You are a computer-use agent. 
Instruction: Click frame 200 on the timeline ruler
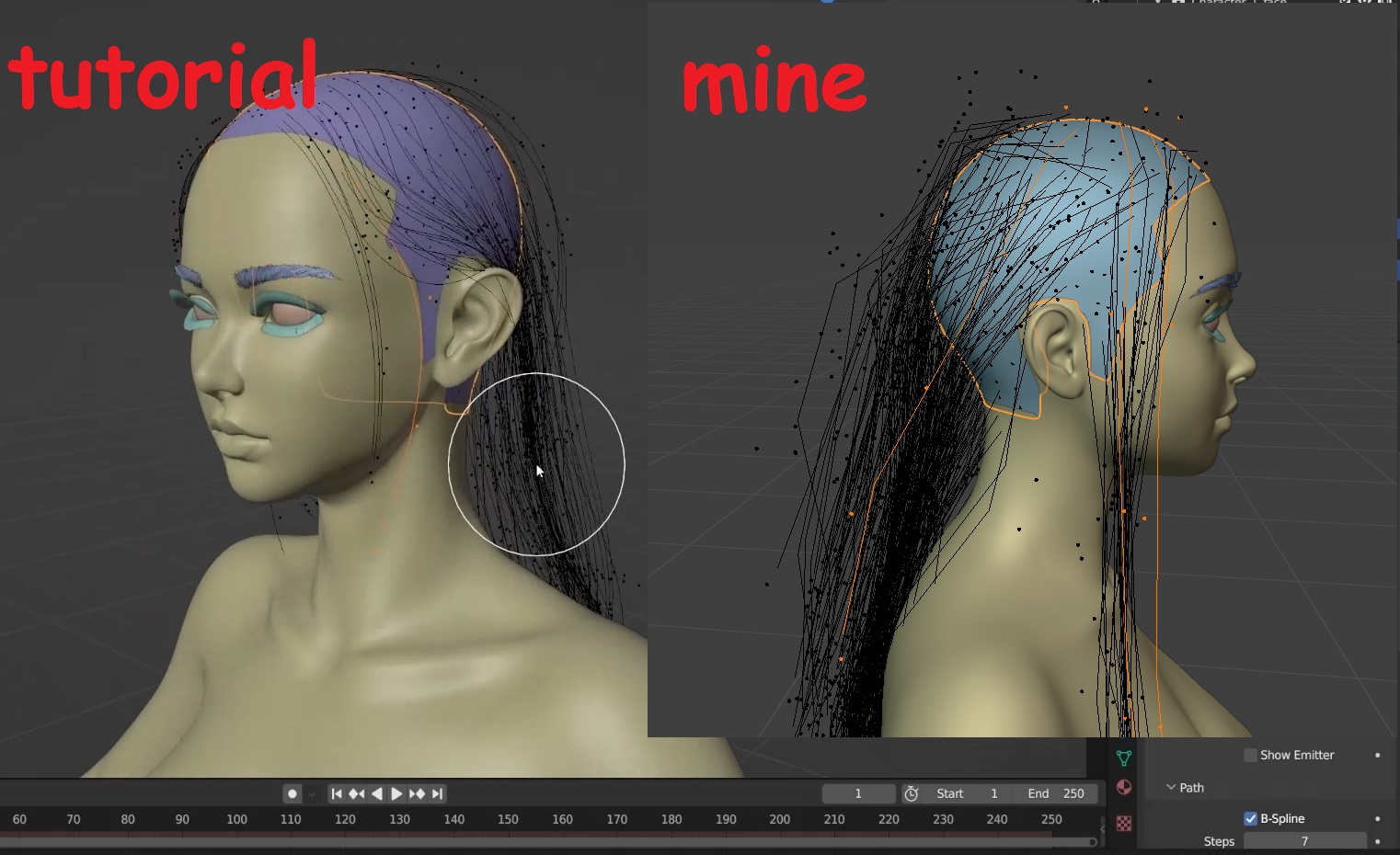point(780,819)
